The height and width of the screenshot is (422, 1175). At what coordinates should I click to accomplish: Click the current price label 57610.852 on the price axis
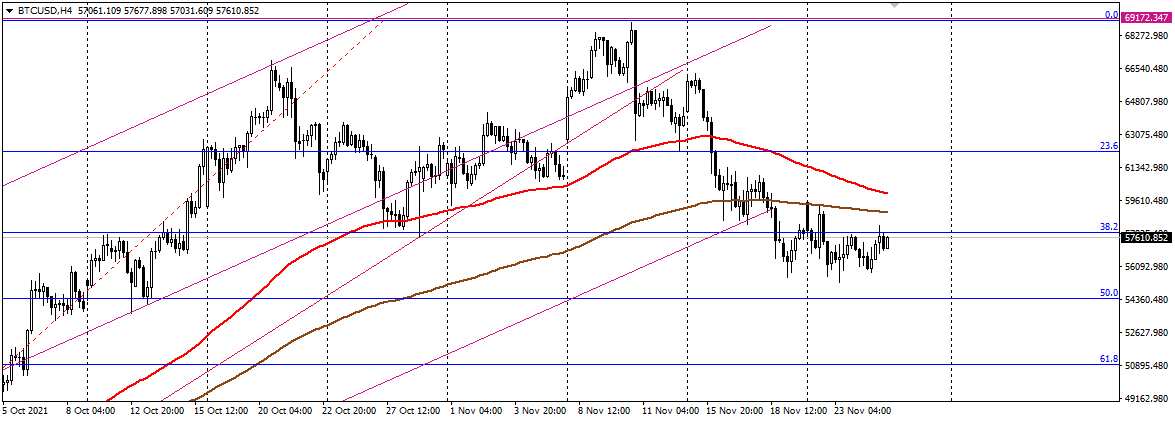click(1147, 238)
